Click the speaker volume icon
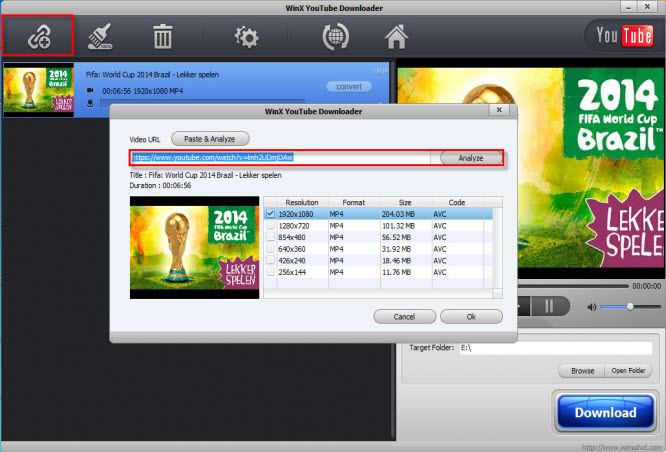The height and width of the screenshot is (452, 666). pyautogui.click(x=592, y=307)
